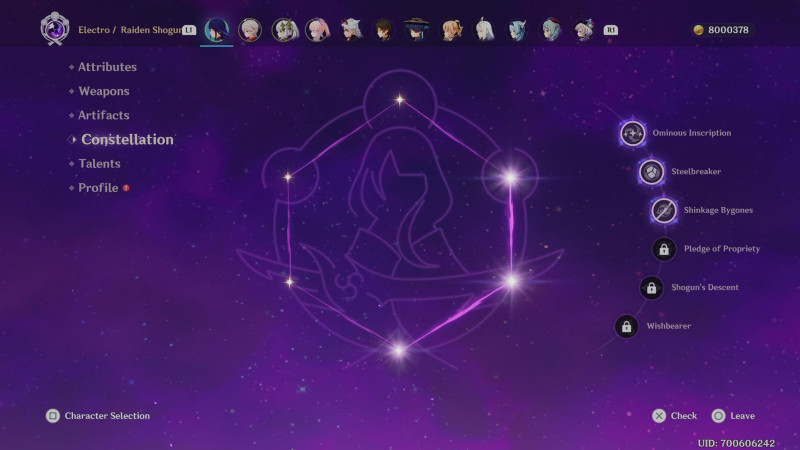Click the Leave label
Image resolution: width=800 pixels, height=450 pixels.
pyautogui.click(x=742, y=416)
